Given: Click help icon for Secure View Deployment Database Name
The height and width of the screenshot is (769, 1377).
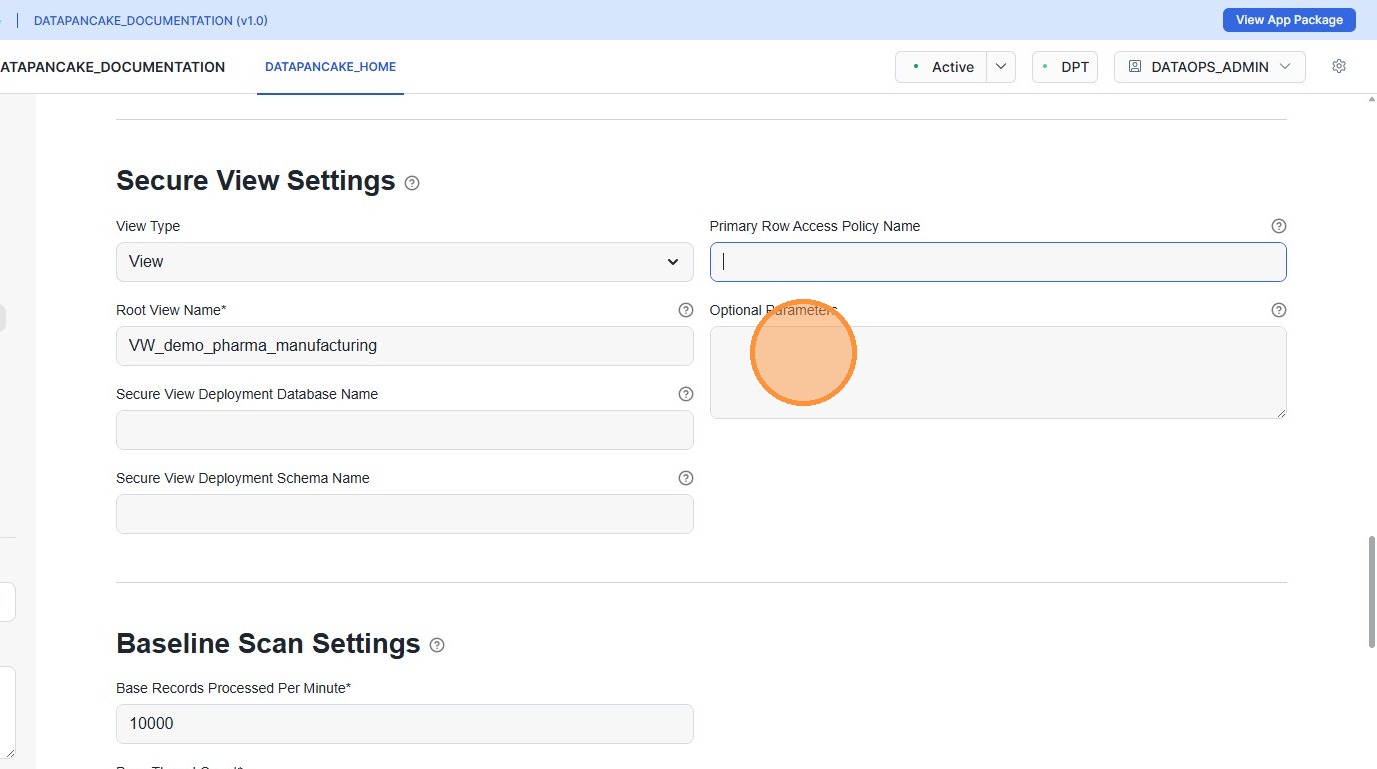Looking at the screenshot, I should tap(685, 394).
